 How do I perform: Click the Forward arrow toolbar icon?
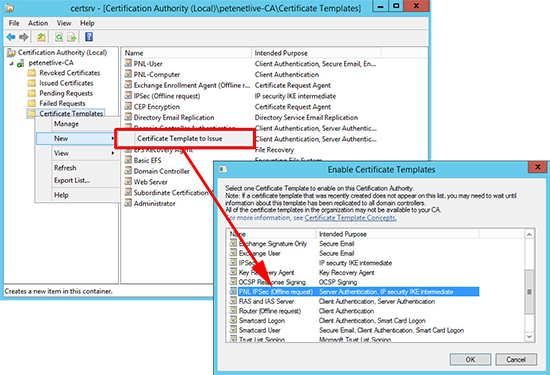23,37
